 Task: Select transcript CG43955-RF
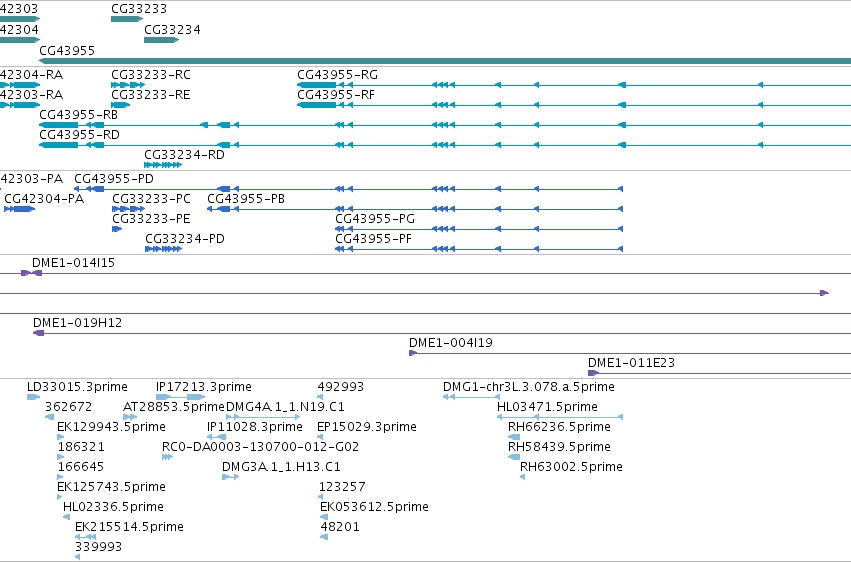pyautogui.click(x=574, y=105)
